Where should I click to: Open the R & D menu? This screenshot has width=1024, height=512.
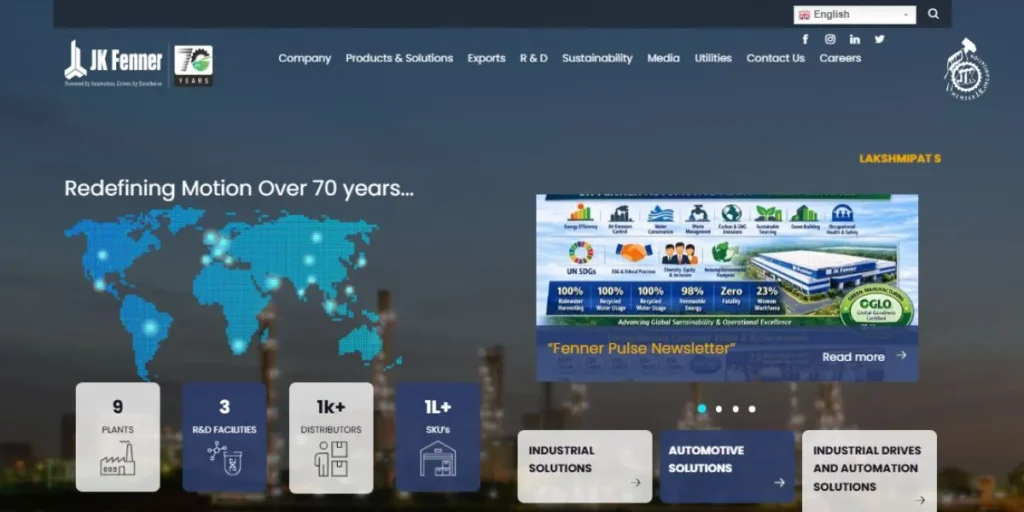pos(534,58)
